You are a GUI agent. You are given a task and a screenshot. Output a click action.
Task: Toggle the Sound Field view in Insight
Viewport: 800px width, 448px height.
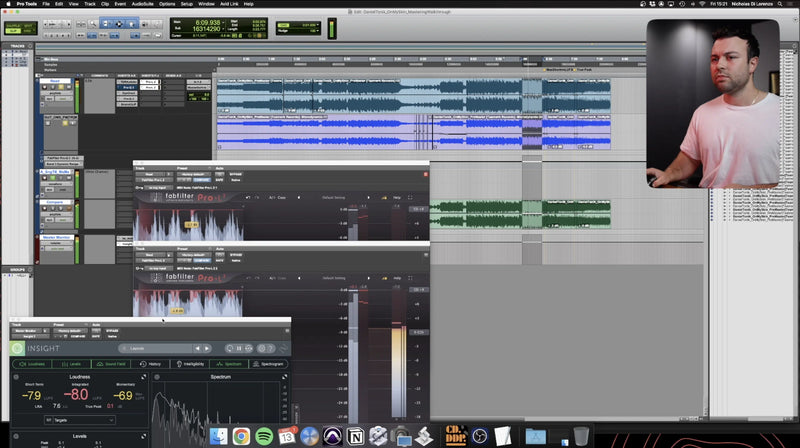(x=110, y=364)
